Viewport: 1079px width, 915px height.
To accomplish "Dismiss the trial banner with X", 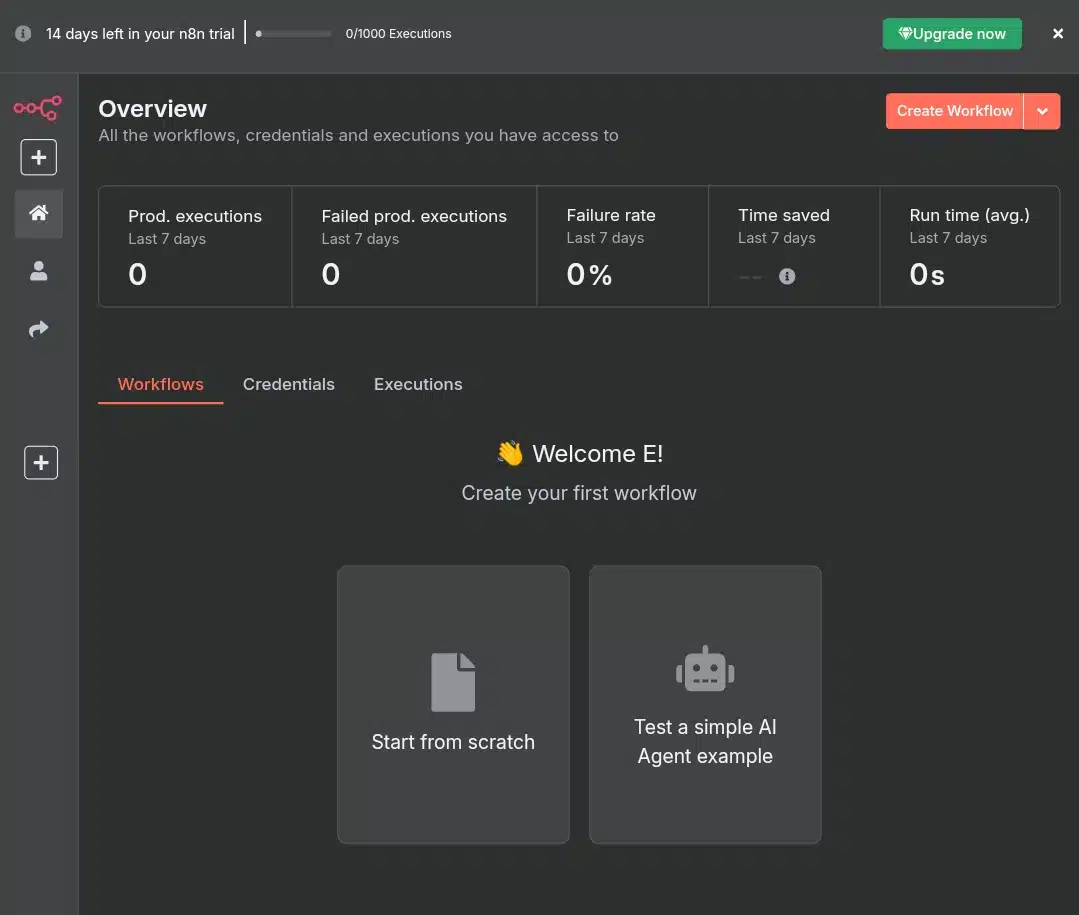I will pyautogui.click(x=1058, y=34).
